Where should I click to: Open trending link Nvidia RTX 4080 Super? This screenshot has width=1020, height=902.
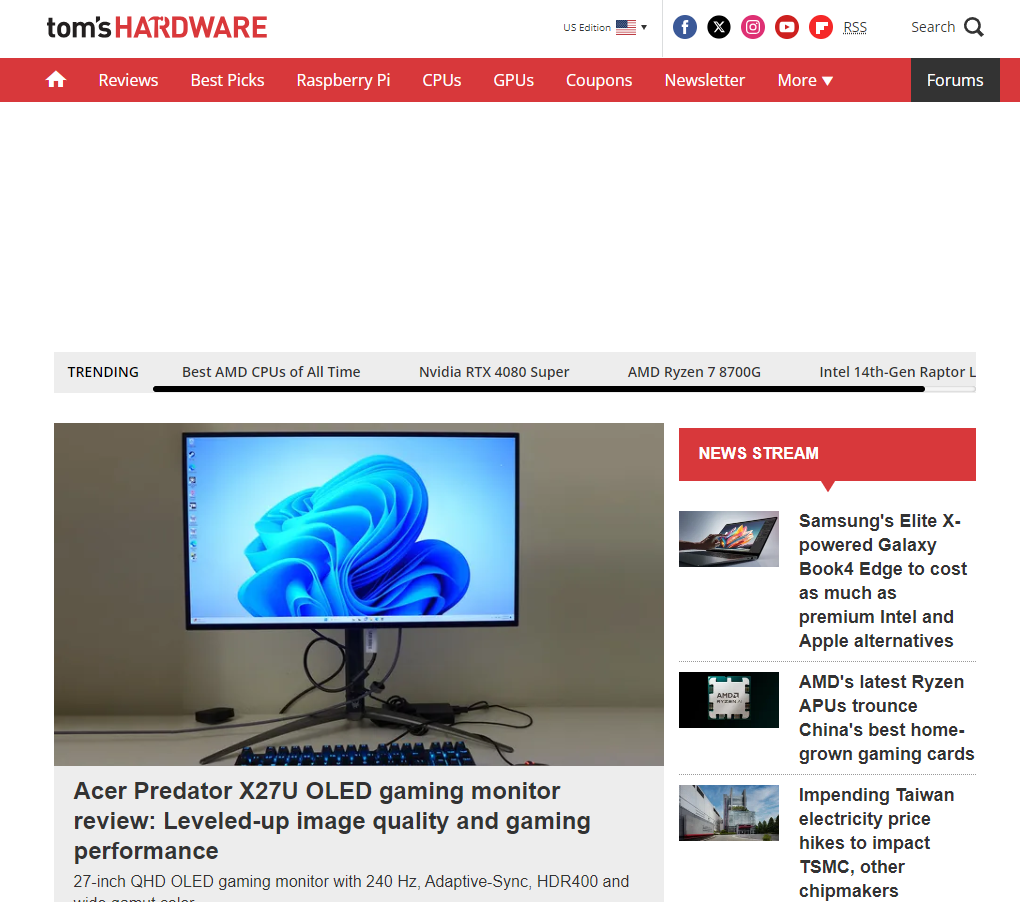click(x=494, y=372)
